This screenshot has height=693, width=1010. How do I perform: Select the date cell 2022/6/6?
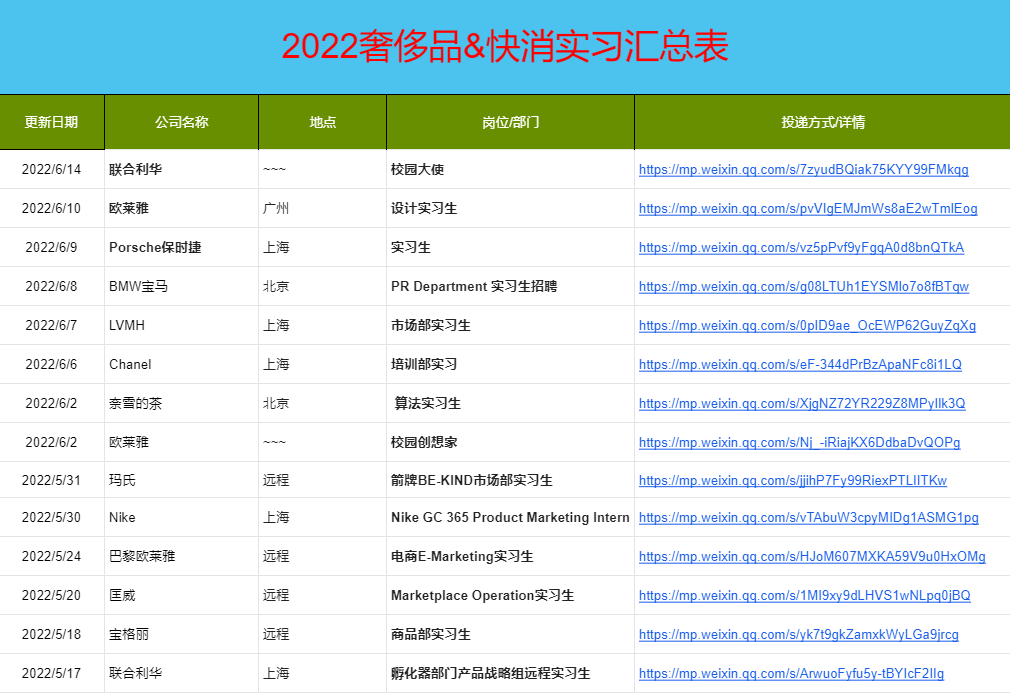click(52, 365)
